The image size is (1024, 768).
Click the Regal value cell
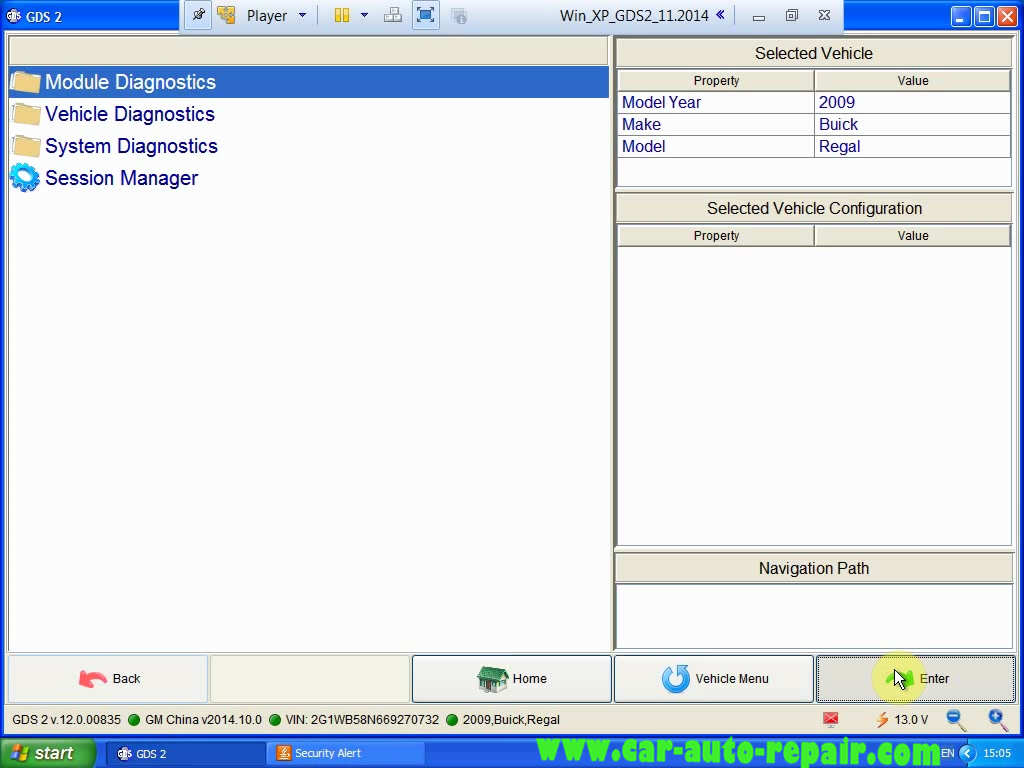[x=912, y=146]
